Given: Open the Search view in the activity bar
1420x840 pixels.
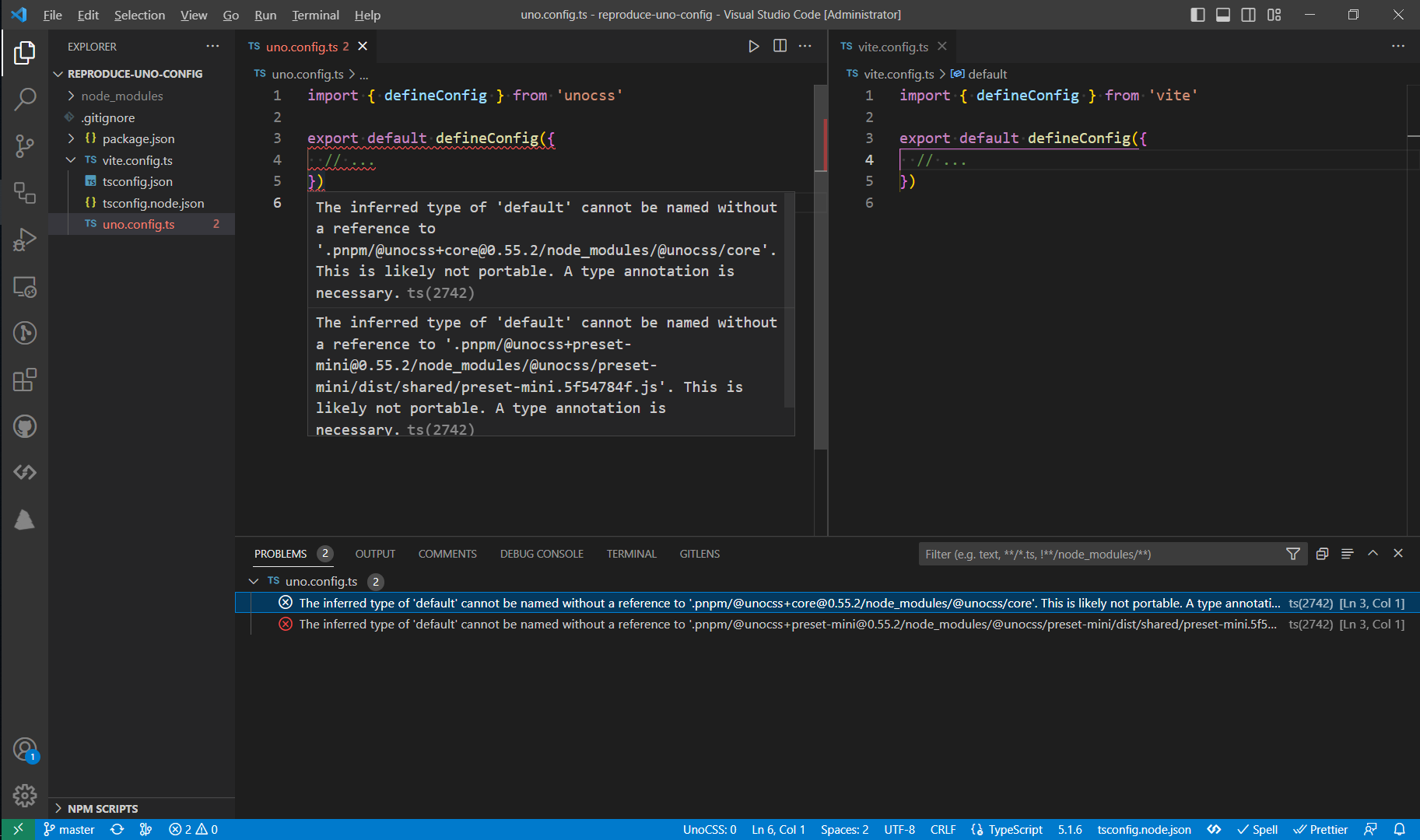Looking at the screenshot, I should pos(25,100).
